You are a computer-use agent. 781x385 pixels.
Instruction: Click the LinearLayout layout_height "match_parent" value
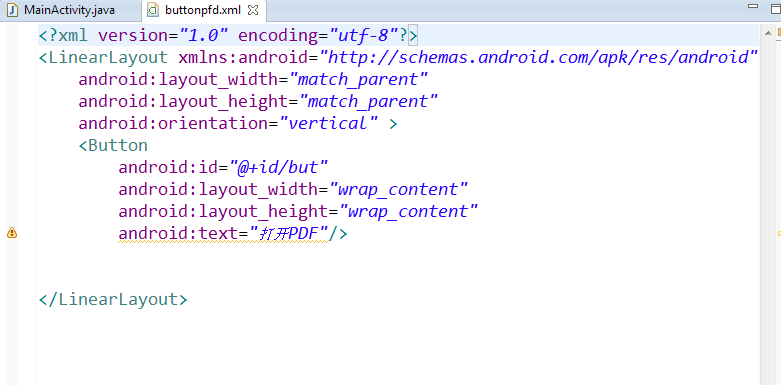tap(368, 102)
